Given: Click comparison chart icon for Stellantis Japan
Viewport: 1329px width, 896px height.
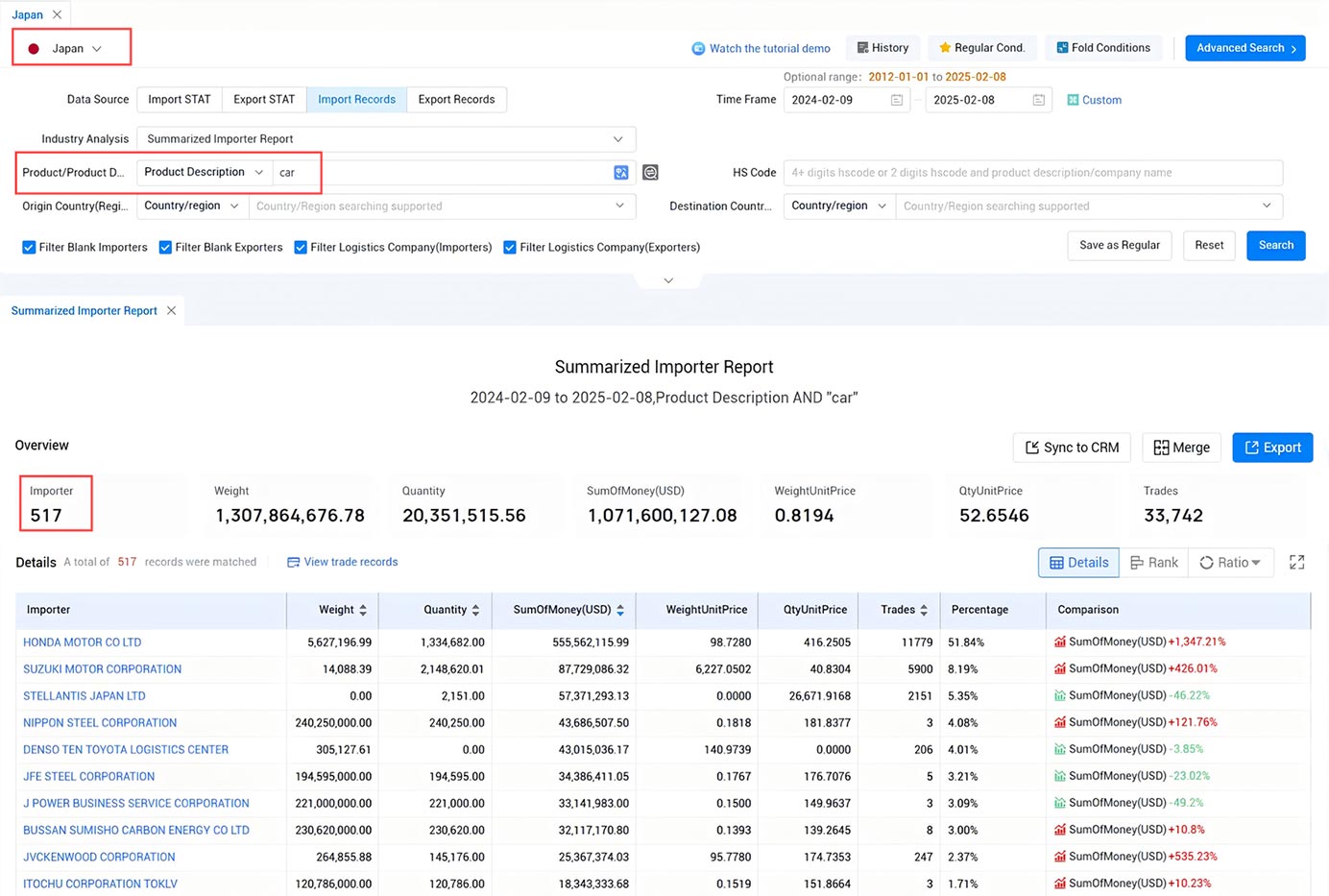Looking at the screenshot, I should coord(1060,695).
